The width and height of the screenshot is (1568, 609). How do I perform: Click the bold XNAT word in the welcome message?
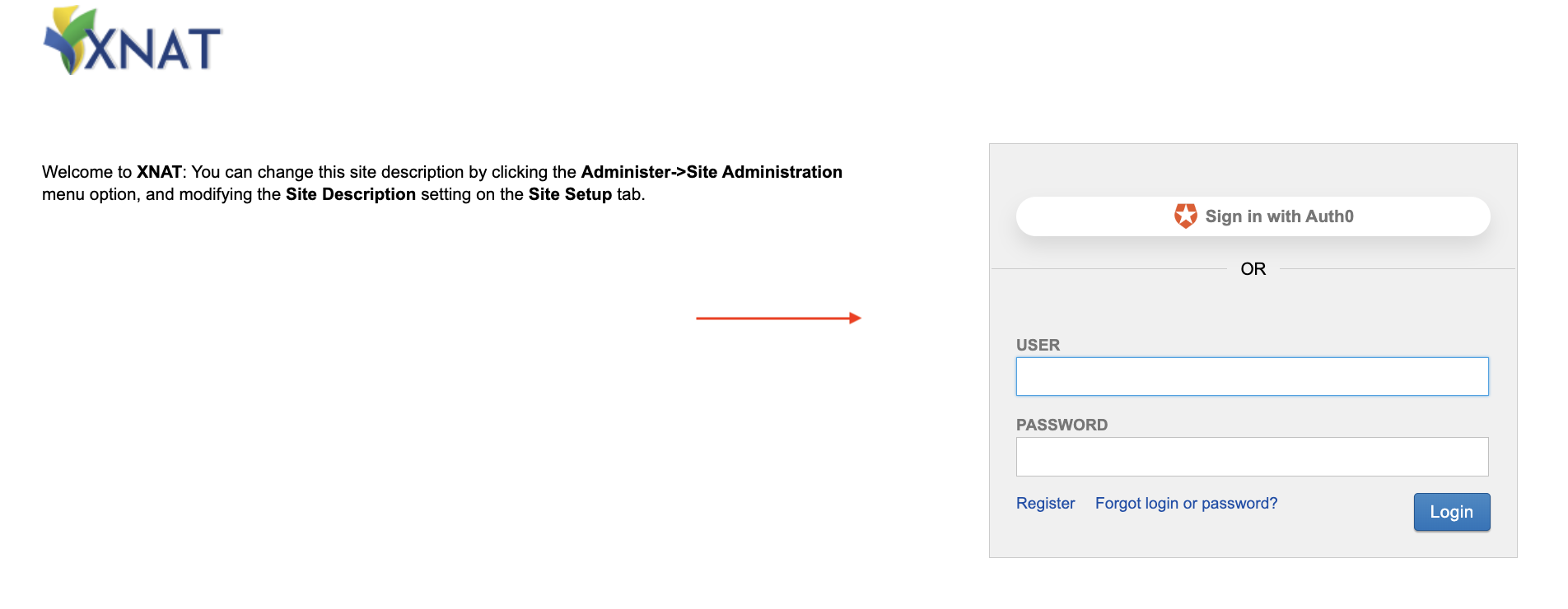point(159,172)
